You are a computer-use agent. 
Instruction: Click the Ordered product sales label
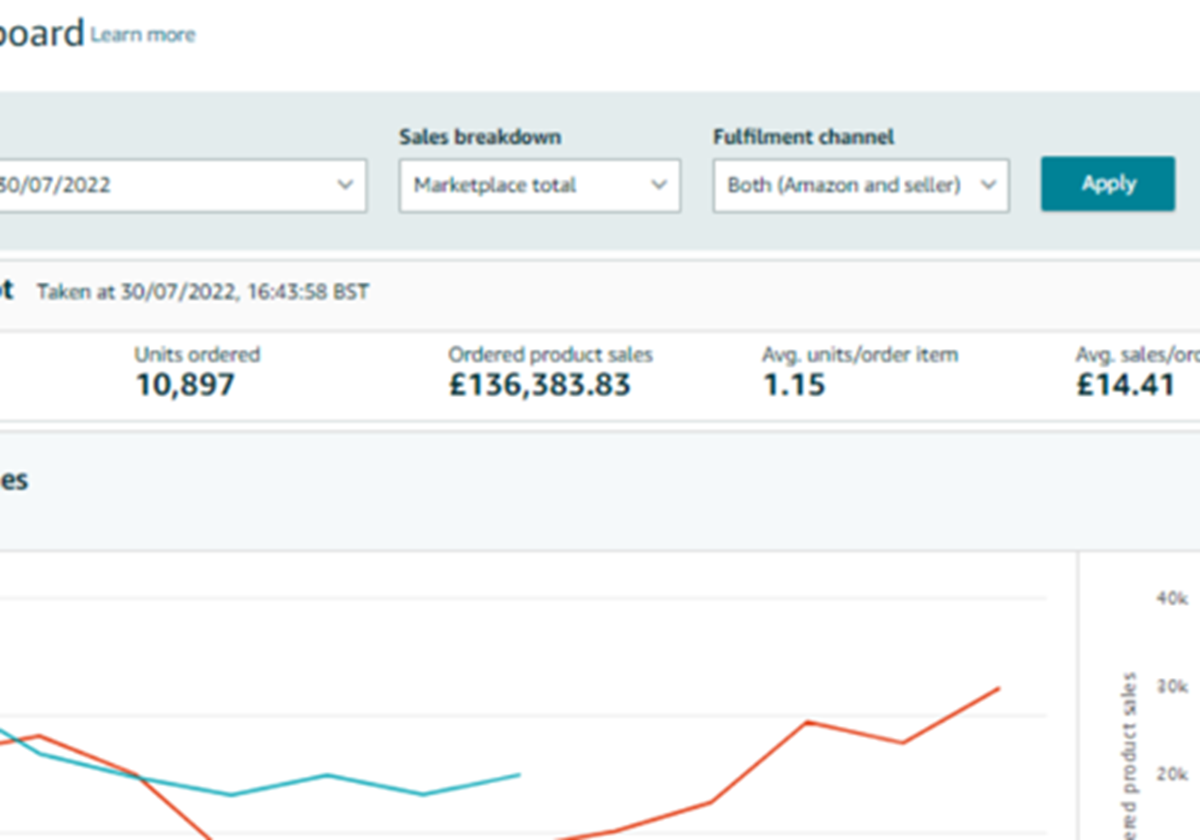(x=550, y=354)
